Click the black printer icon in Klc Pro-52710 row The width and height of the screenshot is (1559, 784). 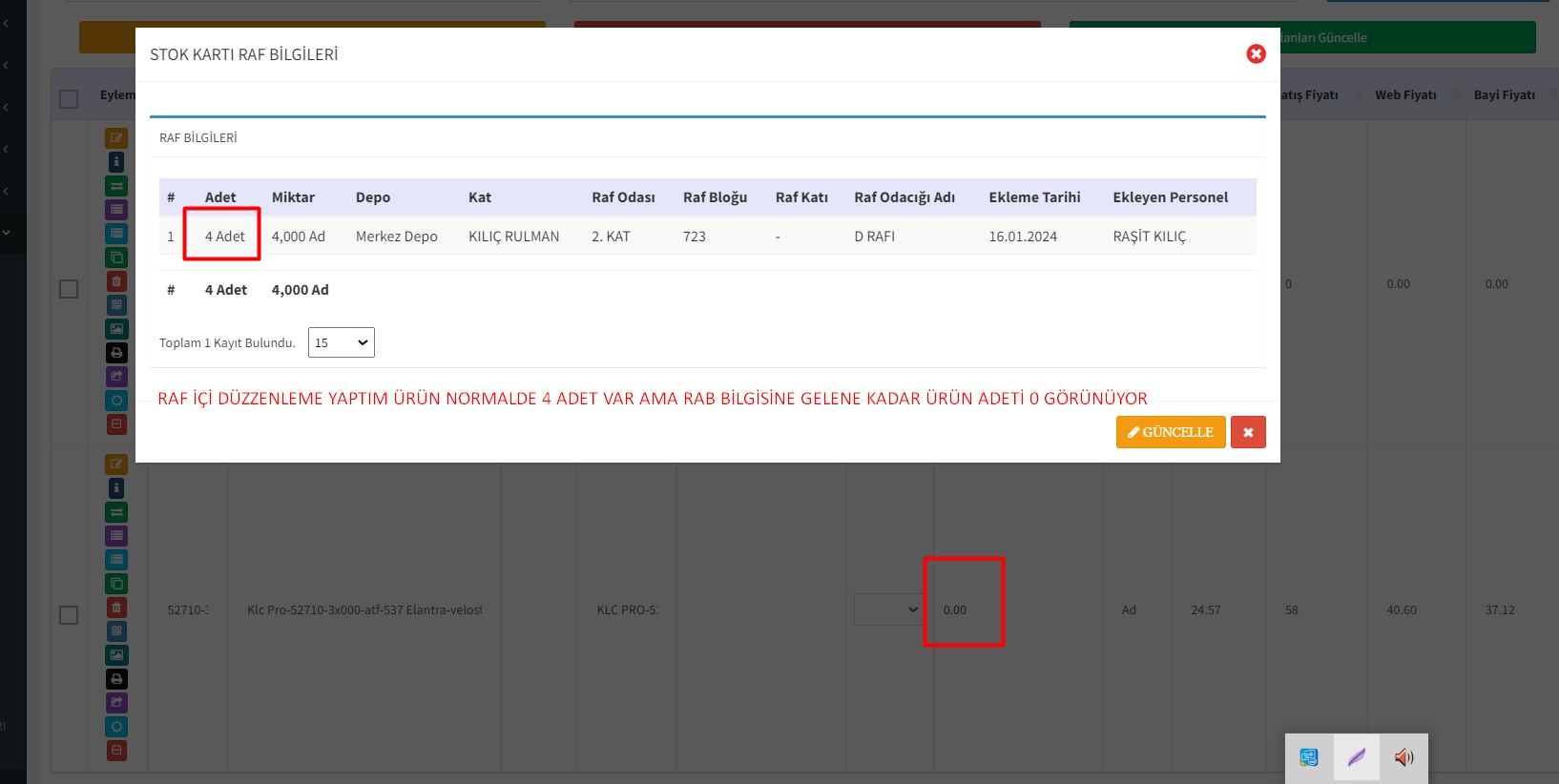(x=116, y=679)
